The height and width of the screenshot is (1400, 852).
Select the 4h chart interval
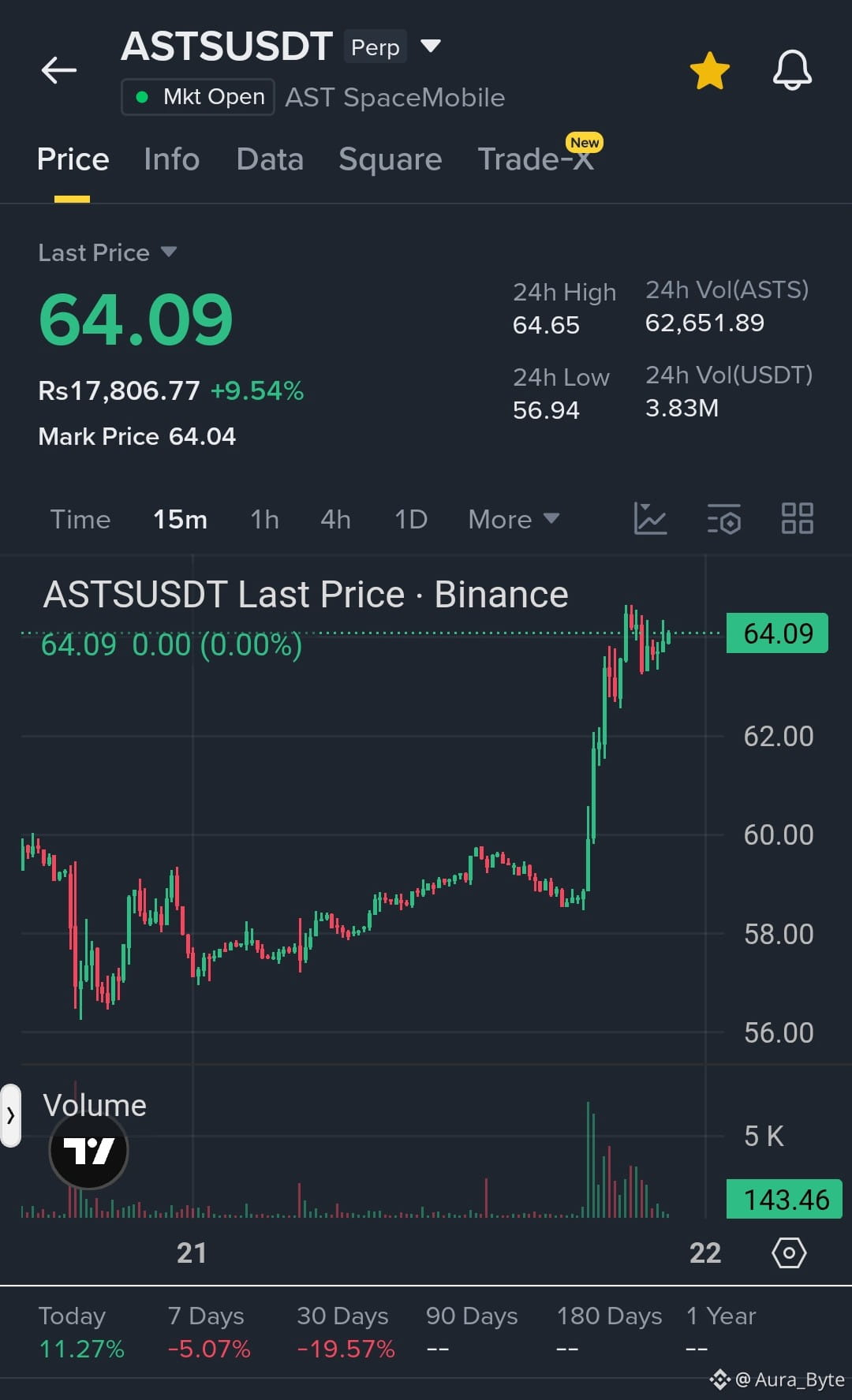[335, 519]
